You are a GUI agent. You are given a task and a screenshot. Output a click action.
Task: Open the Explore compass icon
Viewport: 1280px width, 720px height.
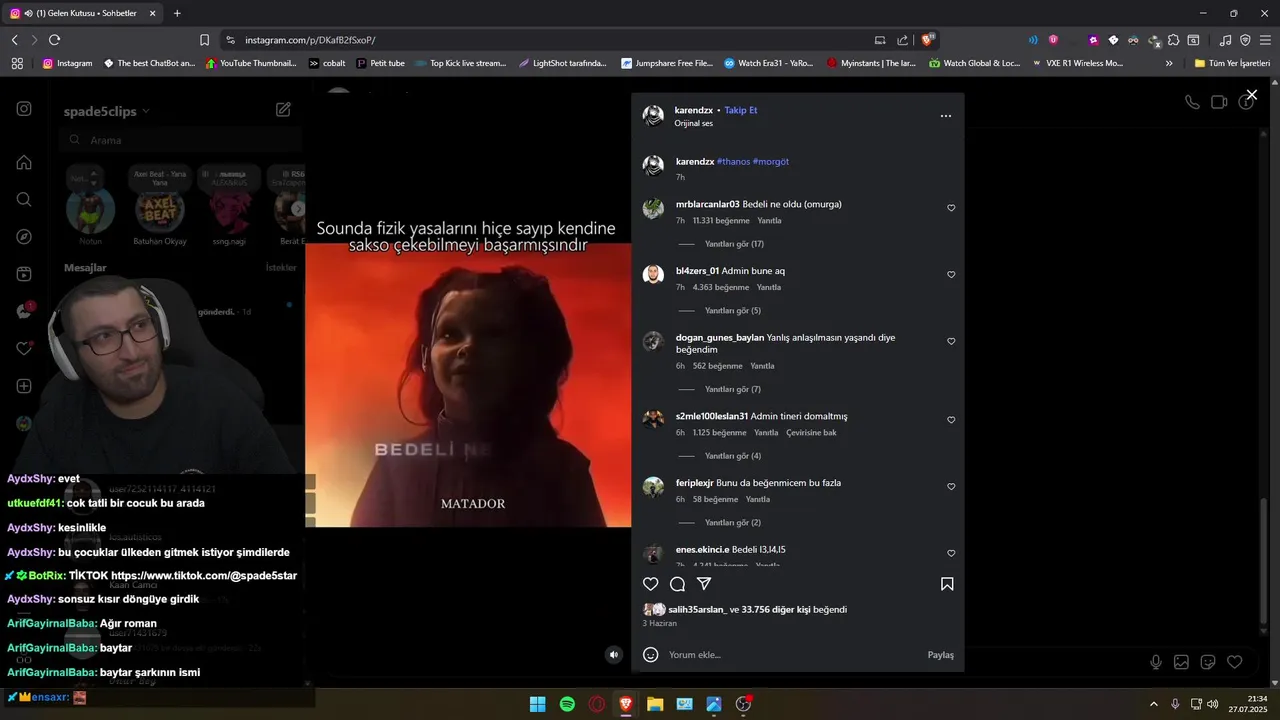coord(24,237)
